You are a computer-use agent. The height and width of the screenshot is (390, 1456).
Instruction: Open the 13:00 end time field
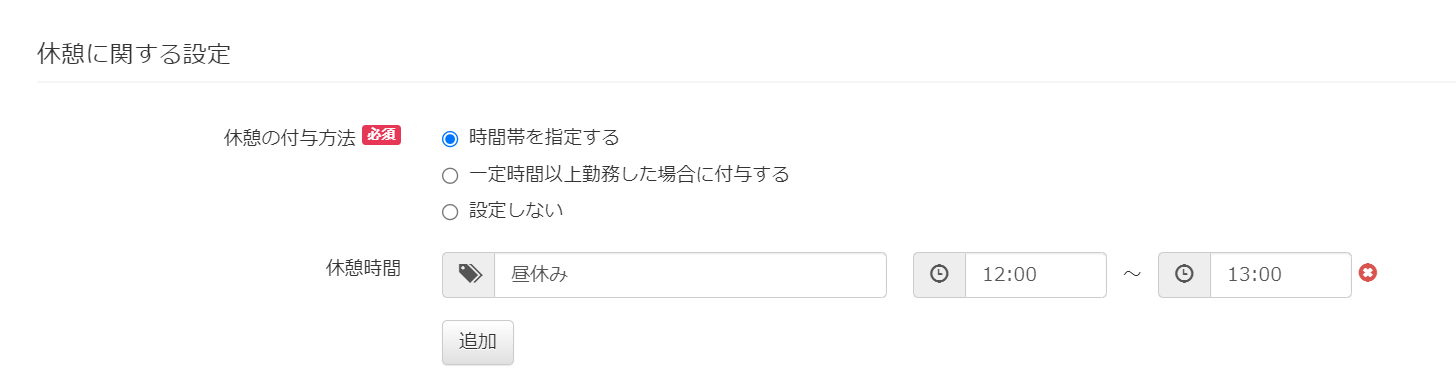pyautogui.click(x=1281, y=275)
